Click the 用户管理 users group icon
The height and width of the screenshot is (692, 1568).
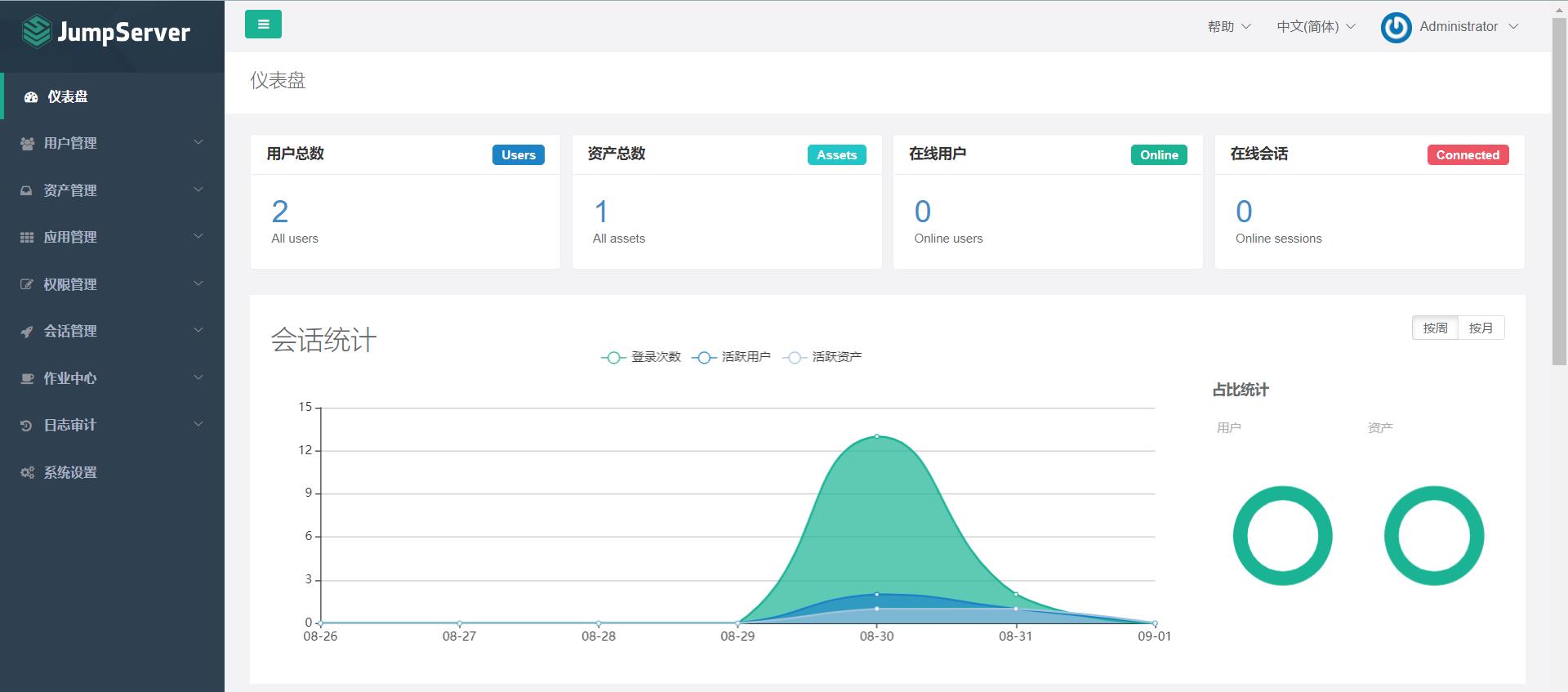click(x=27, y=144)
